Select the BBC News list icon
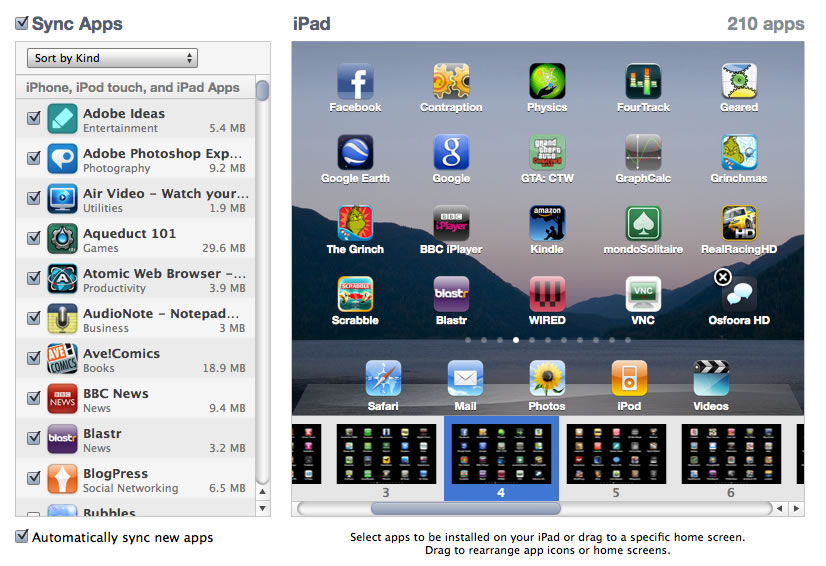Image resolution: width=826 pixels, height=566 pixels. pyautogui.click(x=62, y=398)
